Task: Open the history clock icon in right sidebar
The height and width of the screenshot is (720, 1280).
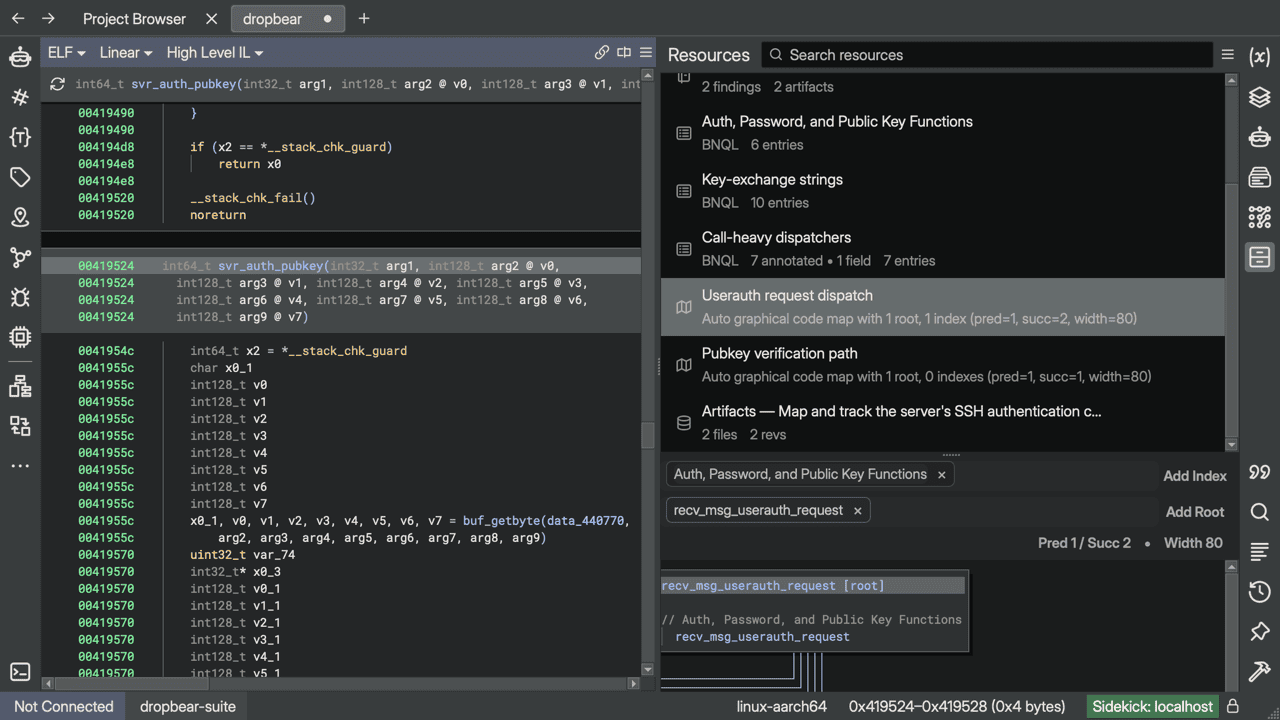Action: point(1260,592)
